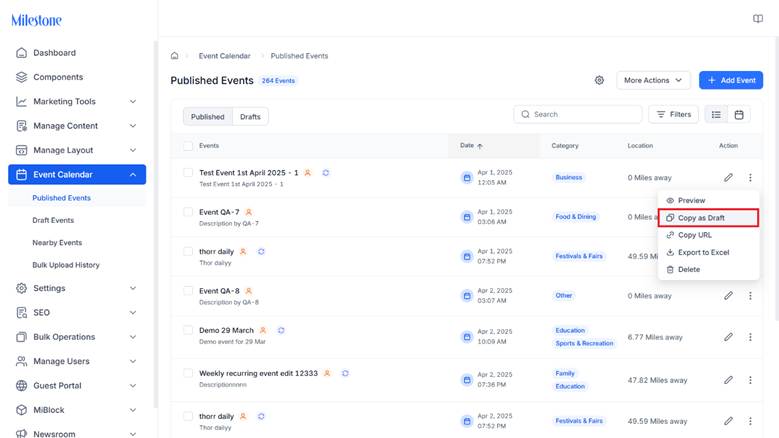Expand Marketing Tools menu
Image resolution: width=779 pixels, height=438 pixels.
coord(77,101)
